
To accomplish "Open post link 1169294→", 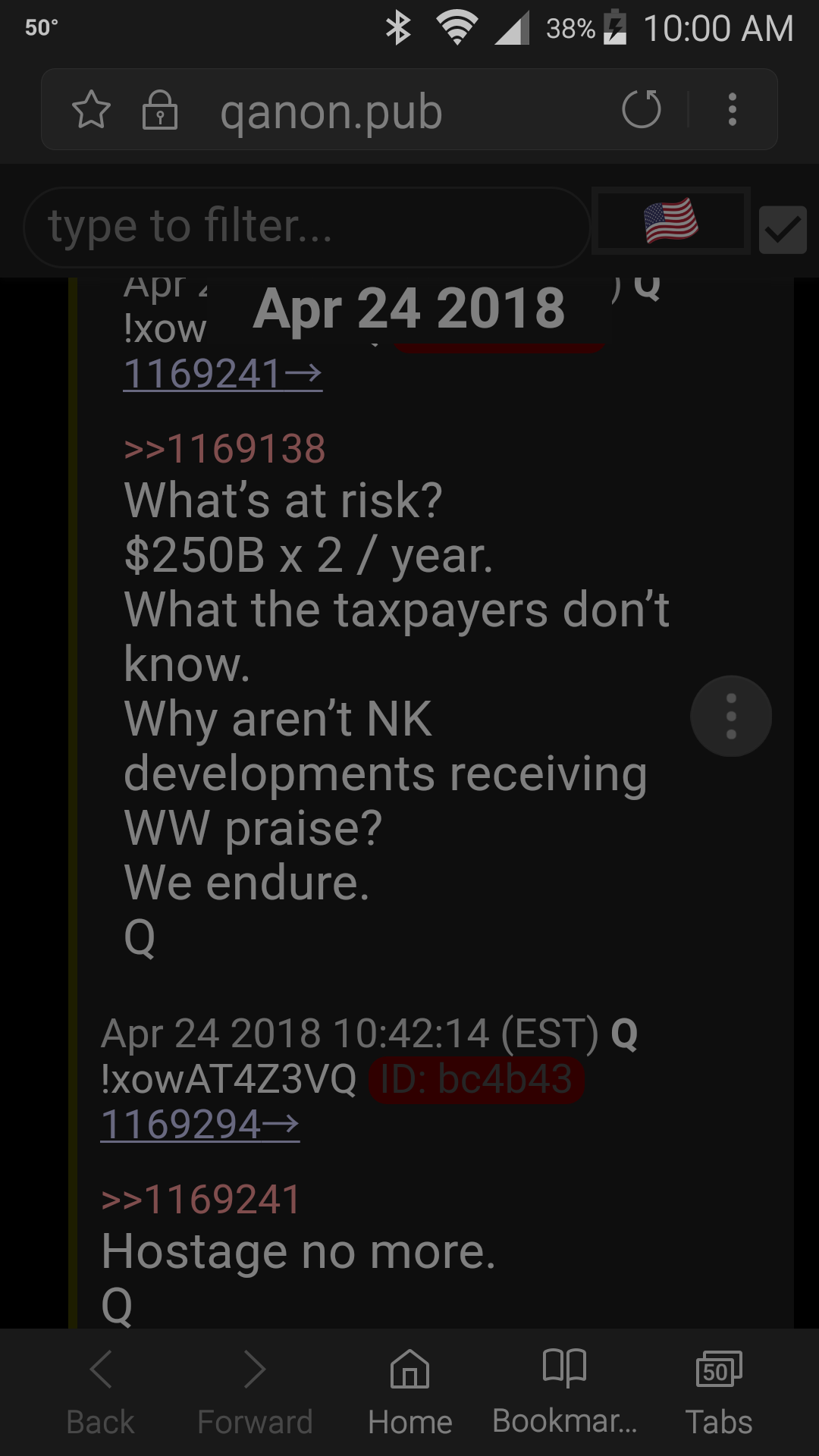I will coord(200,1124).
